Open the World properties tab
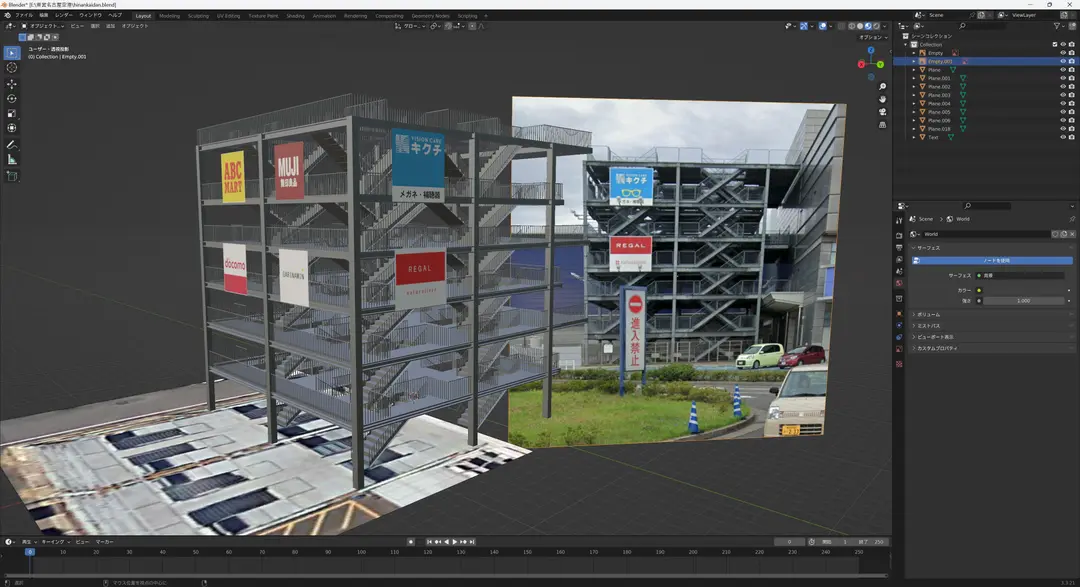This screenshot has width=1080, height=587. pyautogui.click(x=899, y=283)
